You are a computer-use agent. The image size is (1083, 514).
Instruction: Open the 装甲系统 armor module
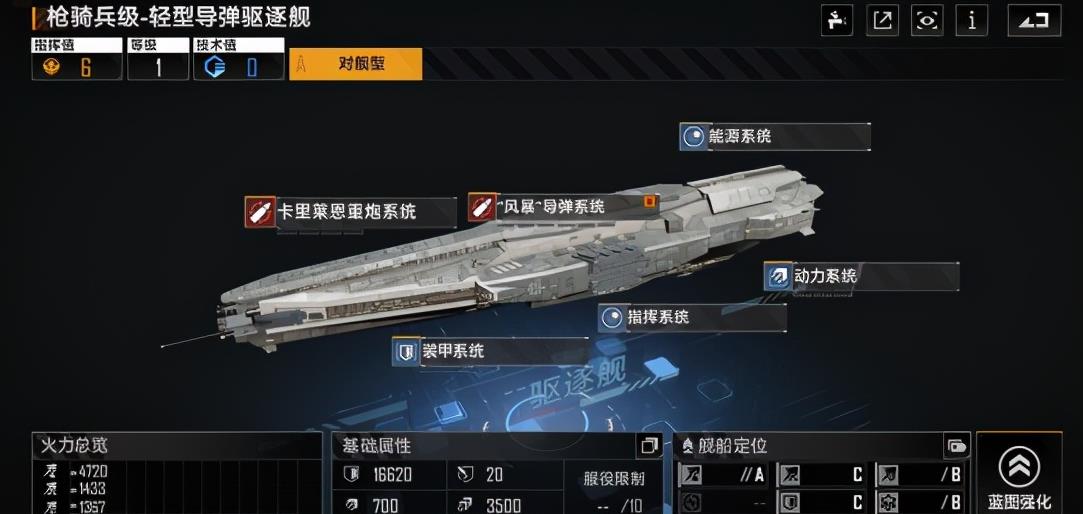pos(490,351)
